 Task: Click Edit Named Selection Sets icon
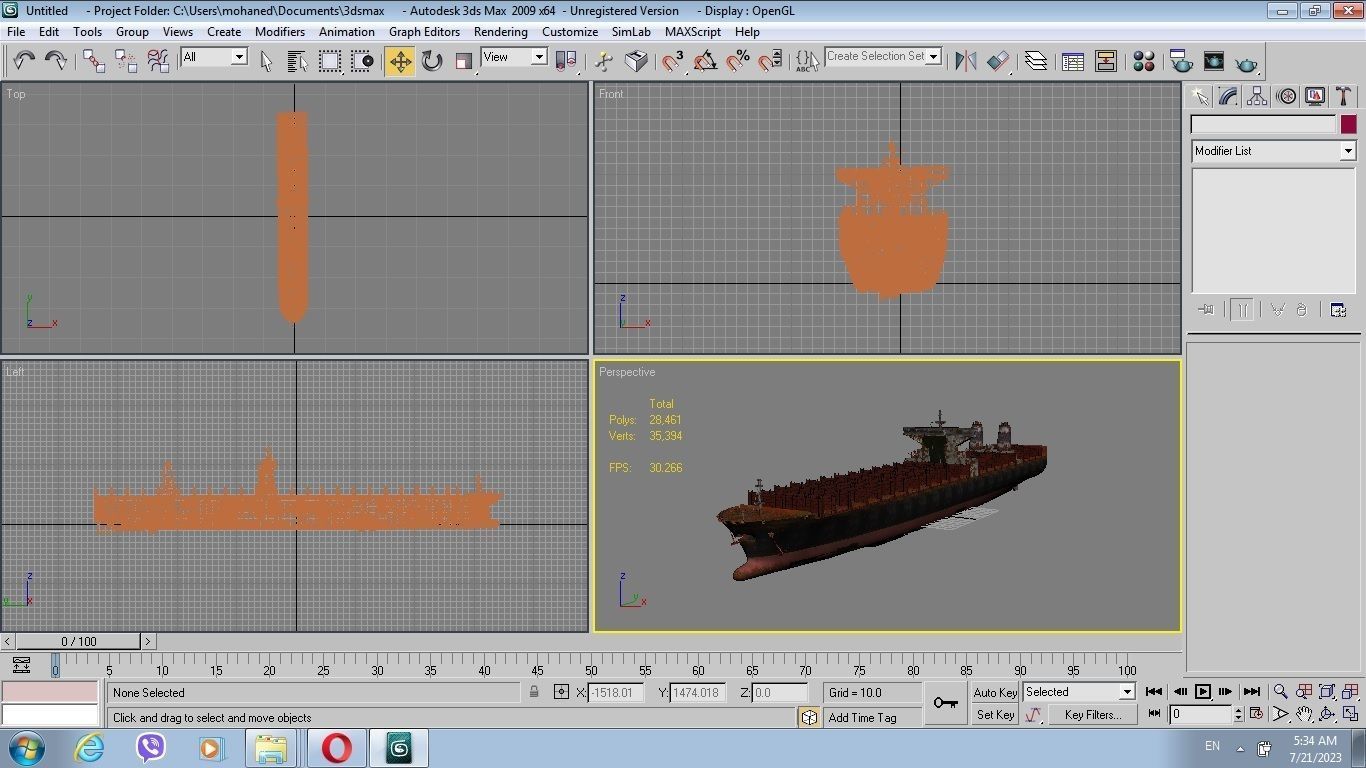pos(807,61)
